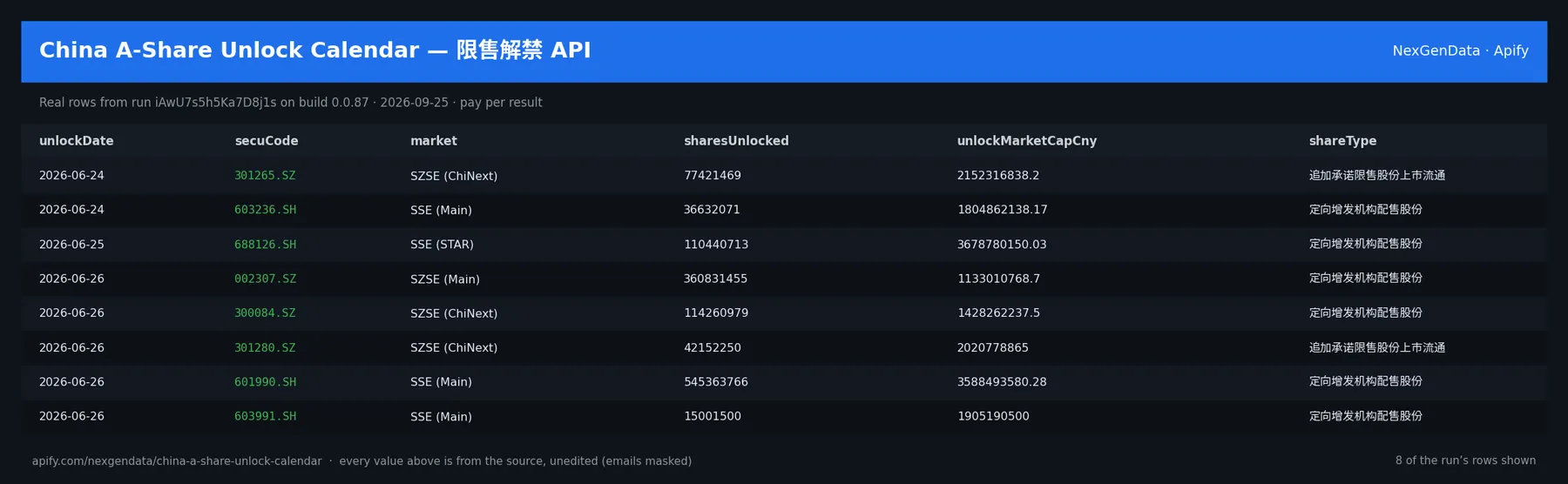Click the shares value 15001500
This screenshot has height=484, width=1568.
(713, 416)
